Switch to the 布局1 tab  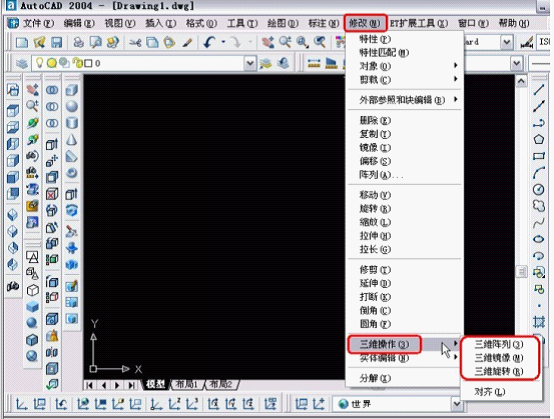pos(187,384)
